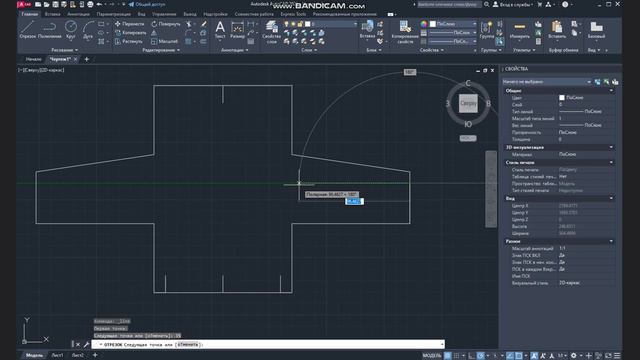The height and width of the screenshot is (360, 640).
Task: Click Копирование свойств (Match Properties)
Action: point(405,32)
